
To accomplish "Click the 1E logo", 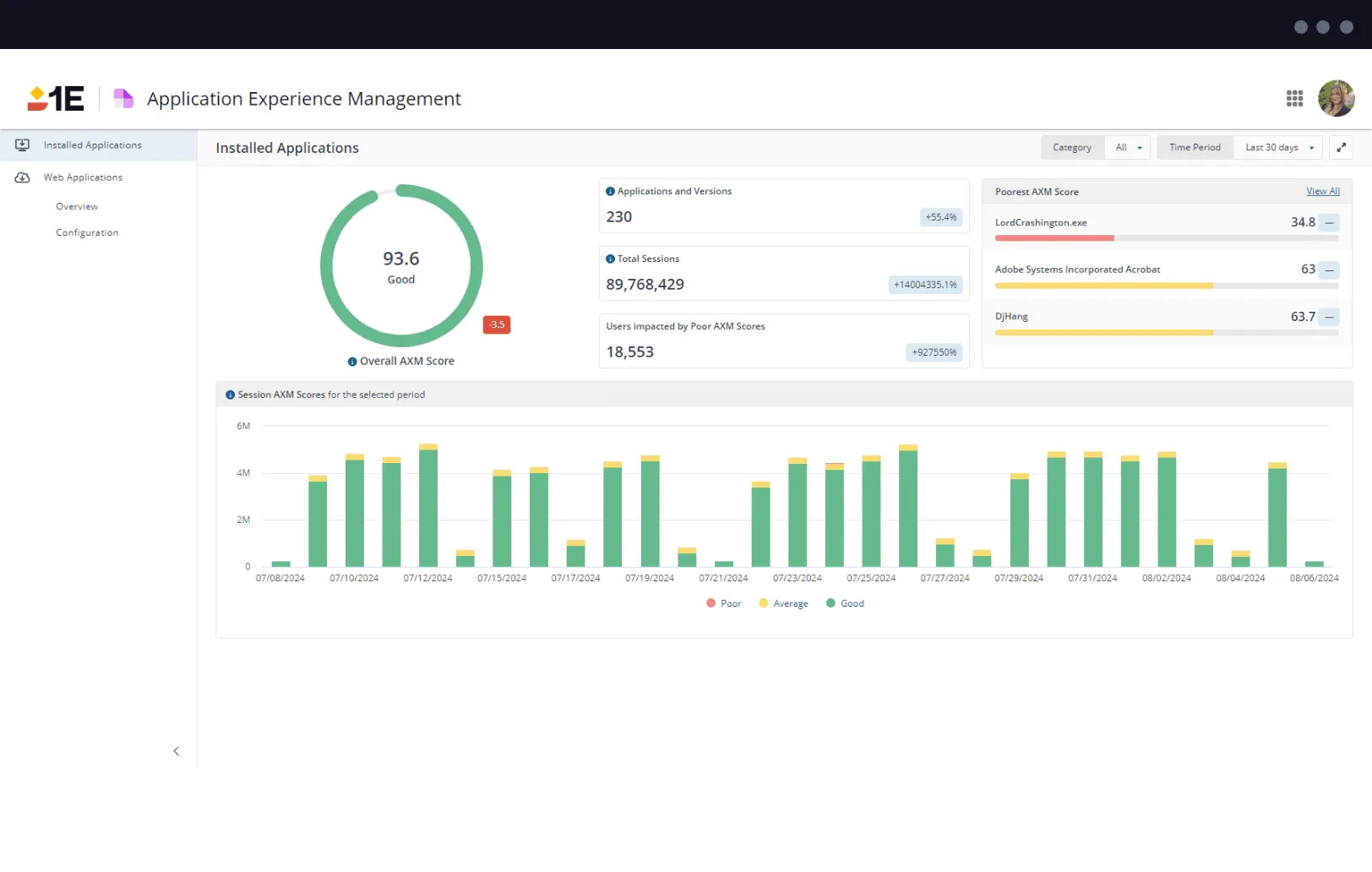I will (56, 99).
